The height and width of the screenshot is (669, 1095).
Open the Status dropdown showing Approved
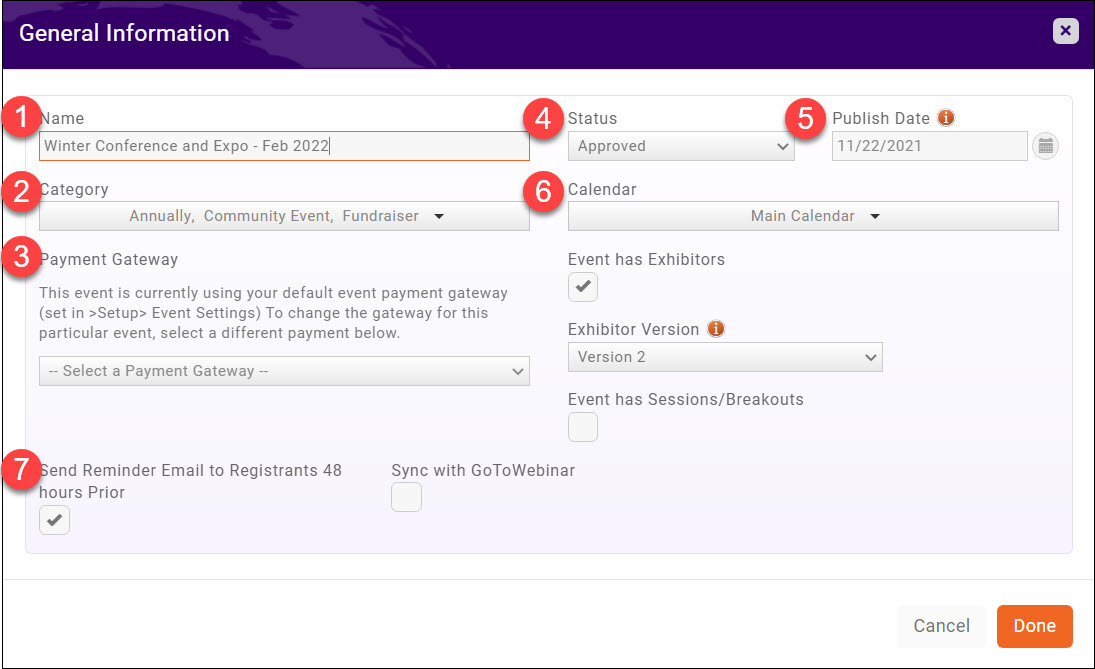[681, 146]
